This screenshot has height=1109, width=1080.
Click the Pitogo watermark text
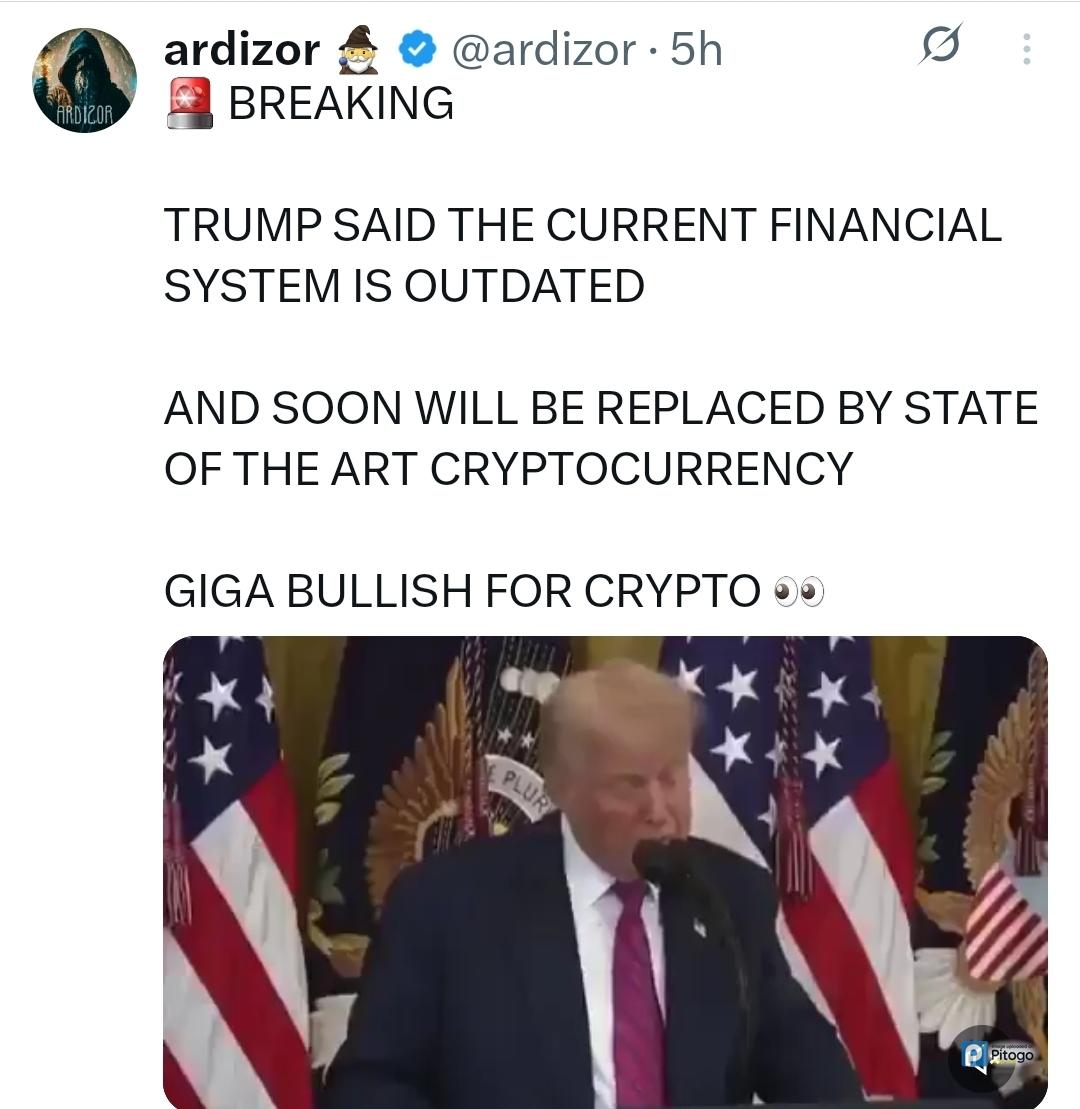coord(1012,1055)
